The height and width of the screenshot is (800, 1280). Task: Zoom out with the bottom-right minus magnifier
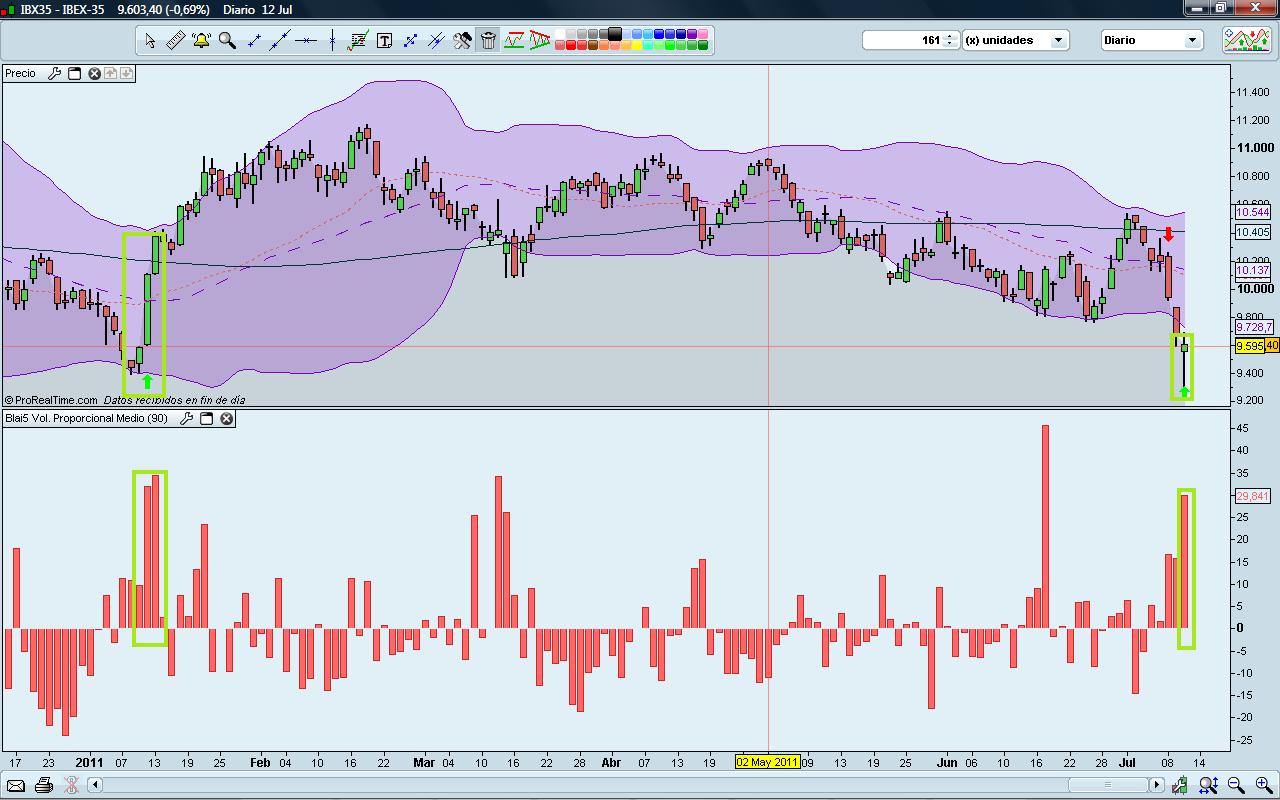[1235, 785]
